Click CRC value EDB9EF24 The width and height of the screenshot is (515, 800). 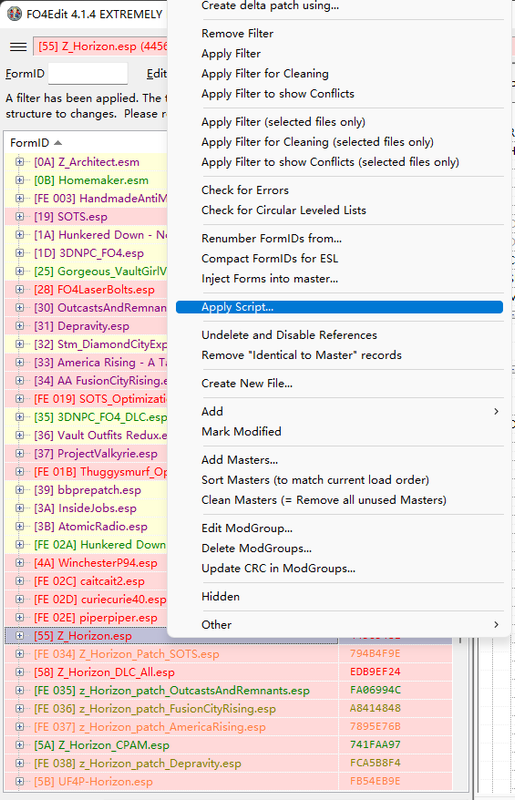click(375, 672)
